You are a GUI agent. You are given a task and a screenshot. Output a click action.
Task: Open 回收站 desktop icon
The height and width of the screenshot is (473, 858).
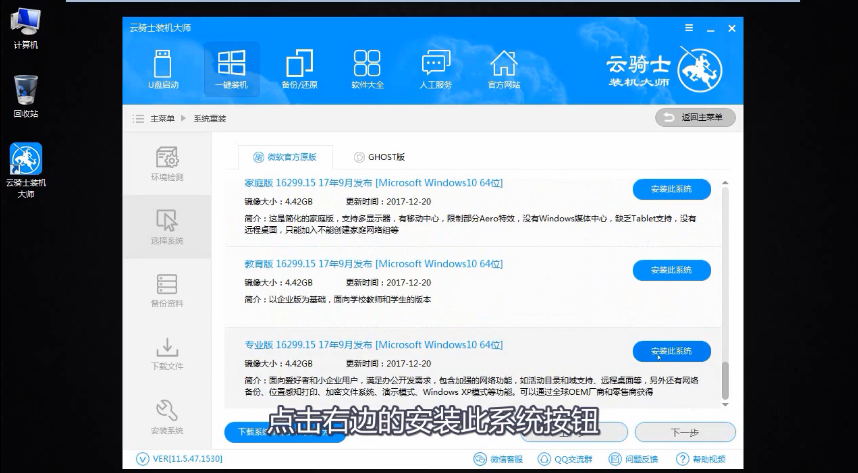click(26, 97)
